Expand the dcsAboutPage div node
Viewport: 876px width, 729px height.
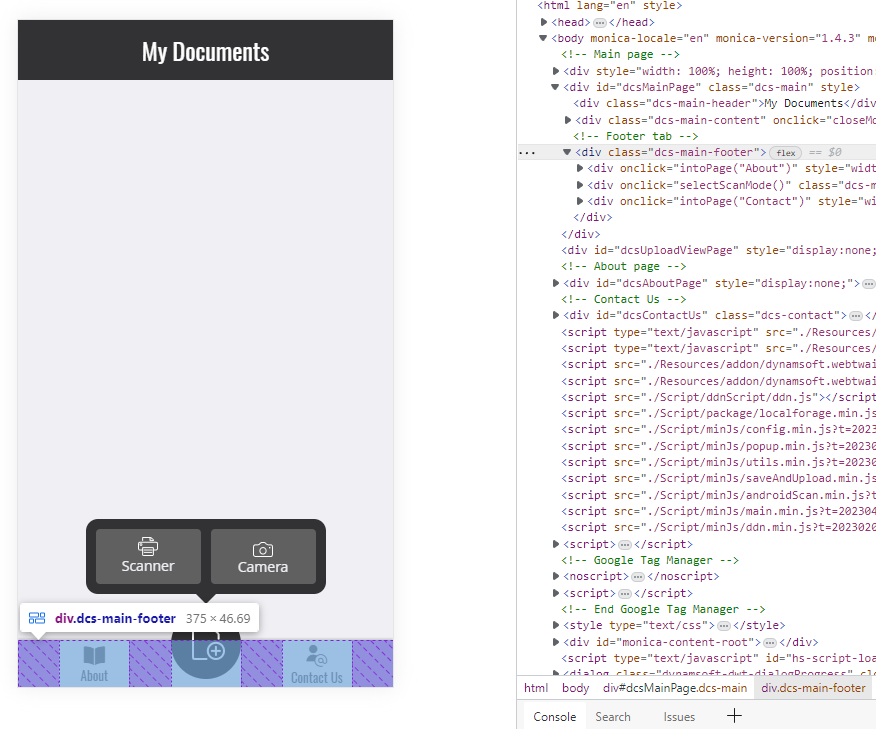(556, 283)
